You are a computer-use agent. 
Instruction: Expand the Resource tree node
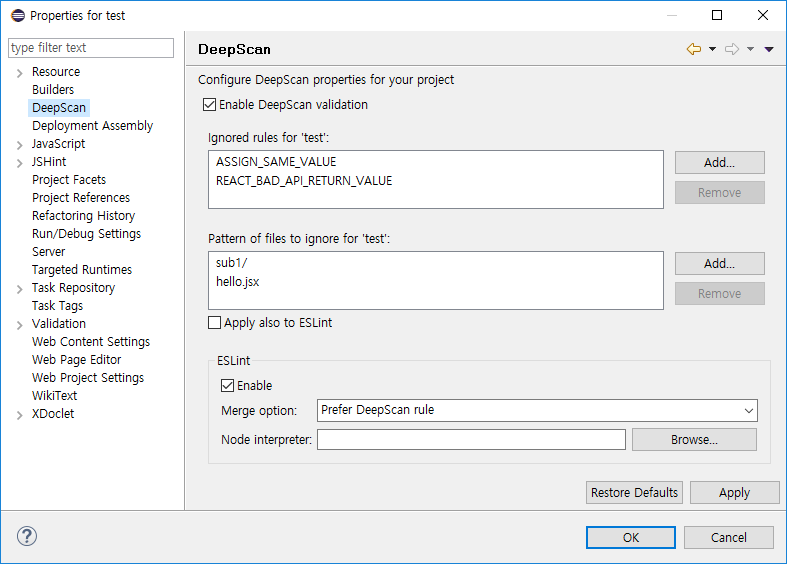[x=19, y=73]
